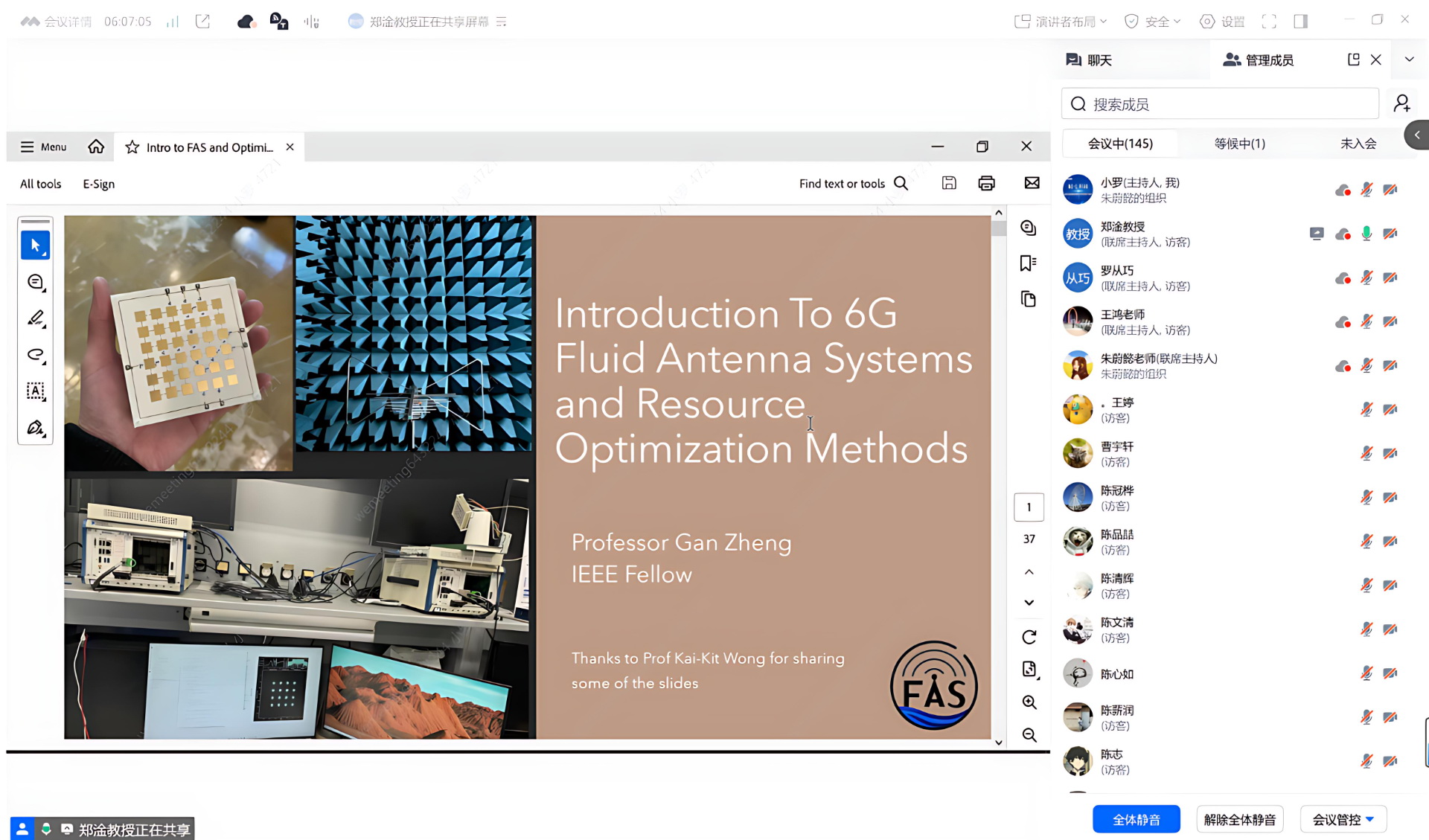Click the save icon in the PDF toolbar
1429x840 pixels.
[x=949, y=183]
